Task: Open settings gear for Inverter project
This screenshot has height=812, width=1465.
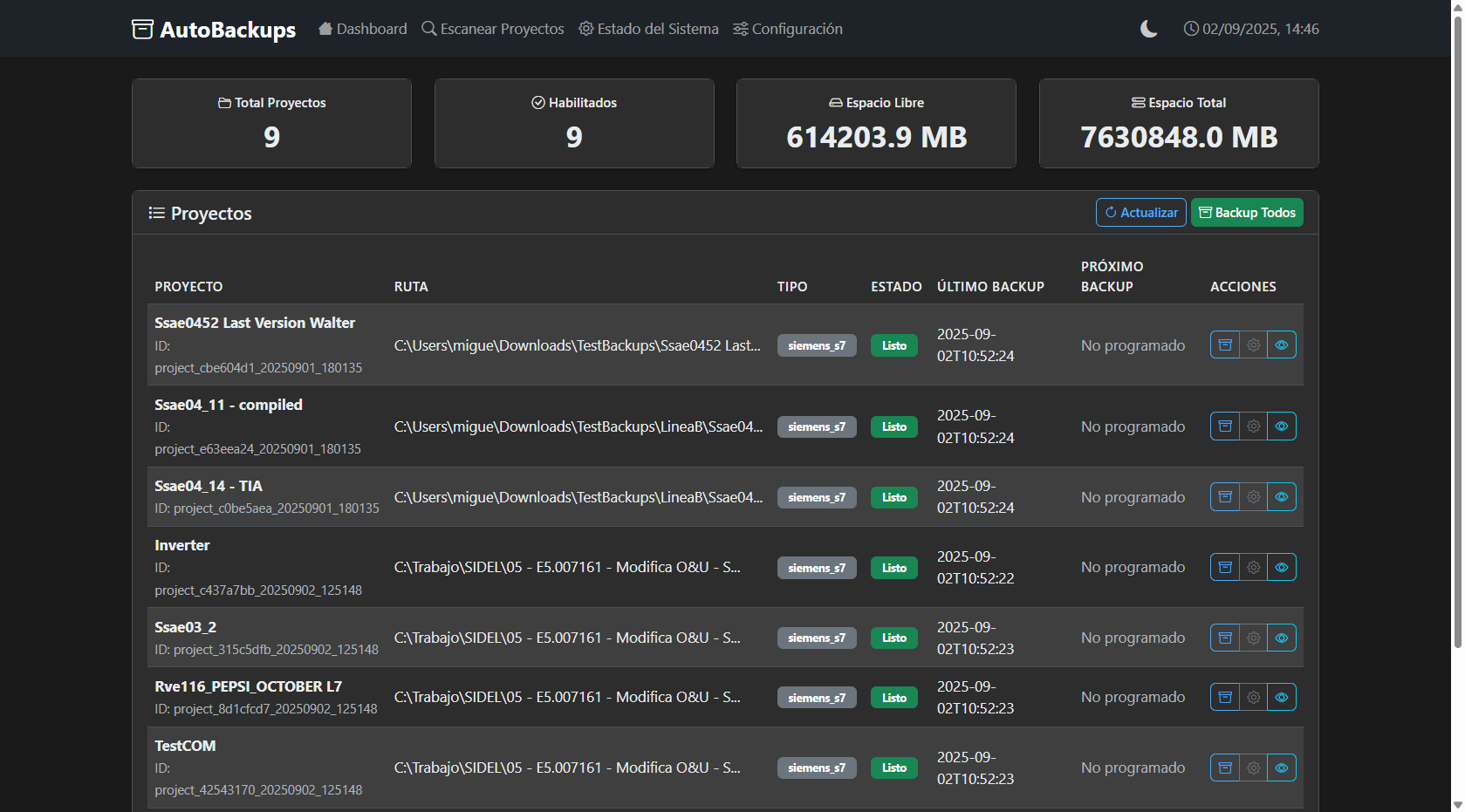Action: click(x=1254, y=567)
